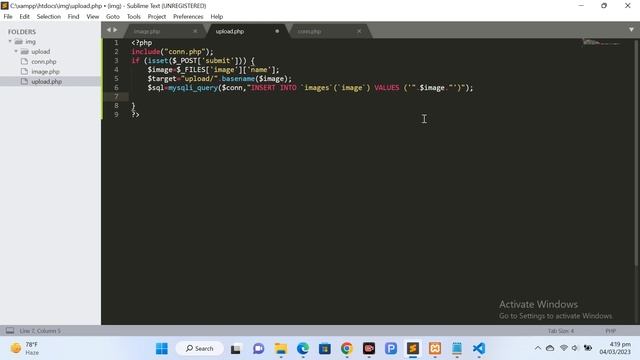
Task: Click the minimap code preview
Action: click(601, 42)
